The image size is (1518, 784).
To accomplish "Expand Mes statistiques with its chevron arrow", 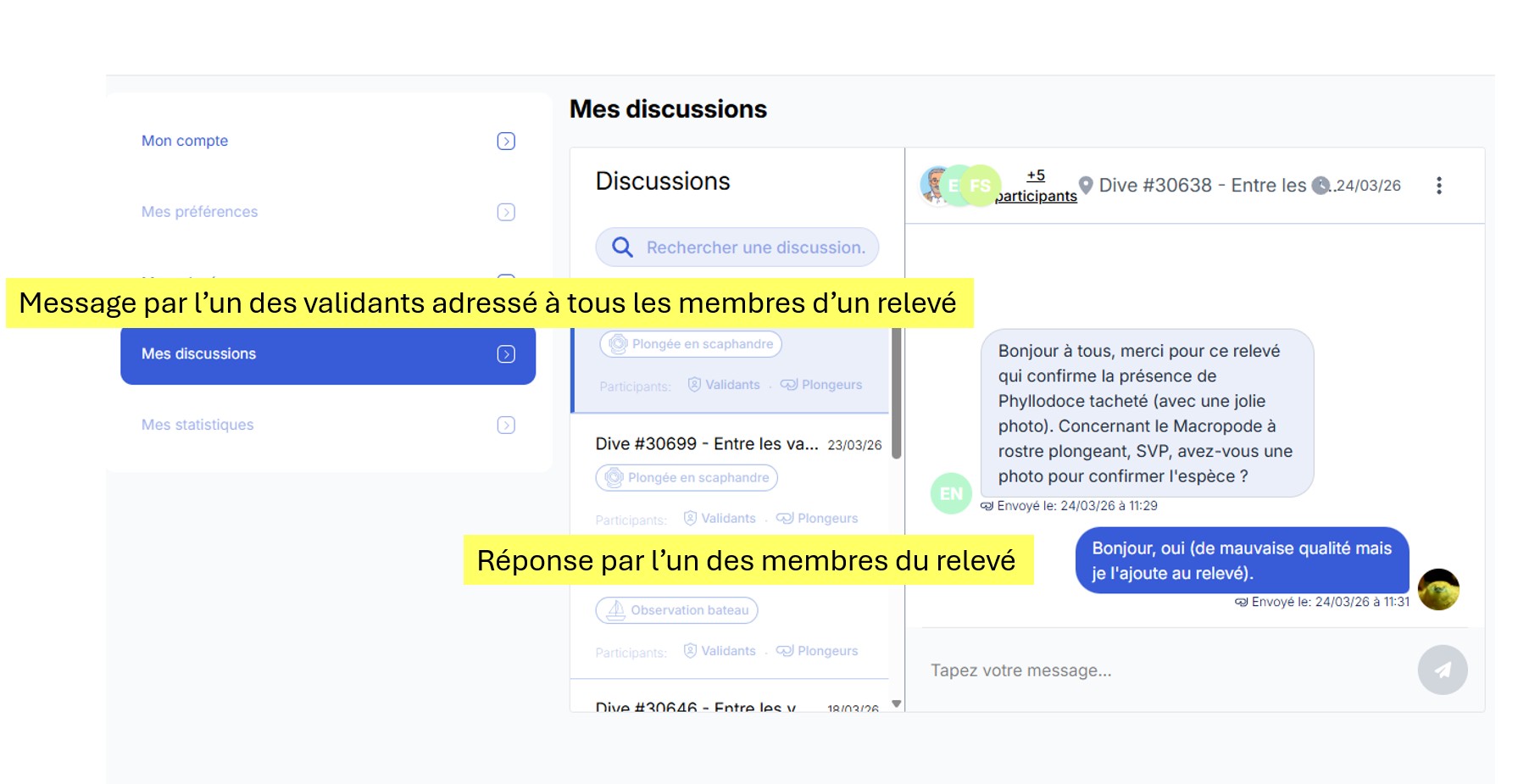I will point(506,425).
